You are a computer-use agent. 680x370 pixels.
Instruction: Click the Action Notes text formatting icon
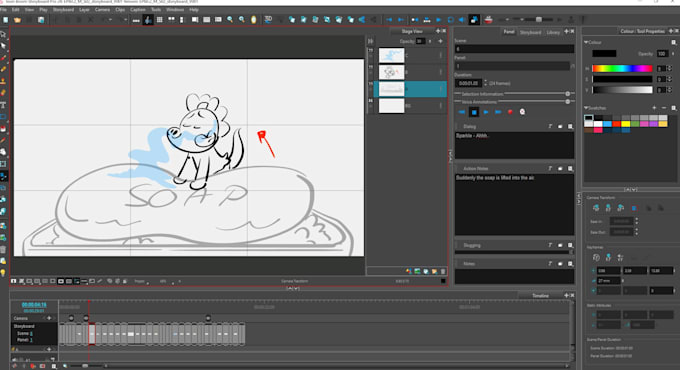pyautogui.click(x=550, y=168)
